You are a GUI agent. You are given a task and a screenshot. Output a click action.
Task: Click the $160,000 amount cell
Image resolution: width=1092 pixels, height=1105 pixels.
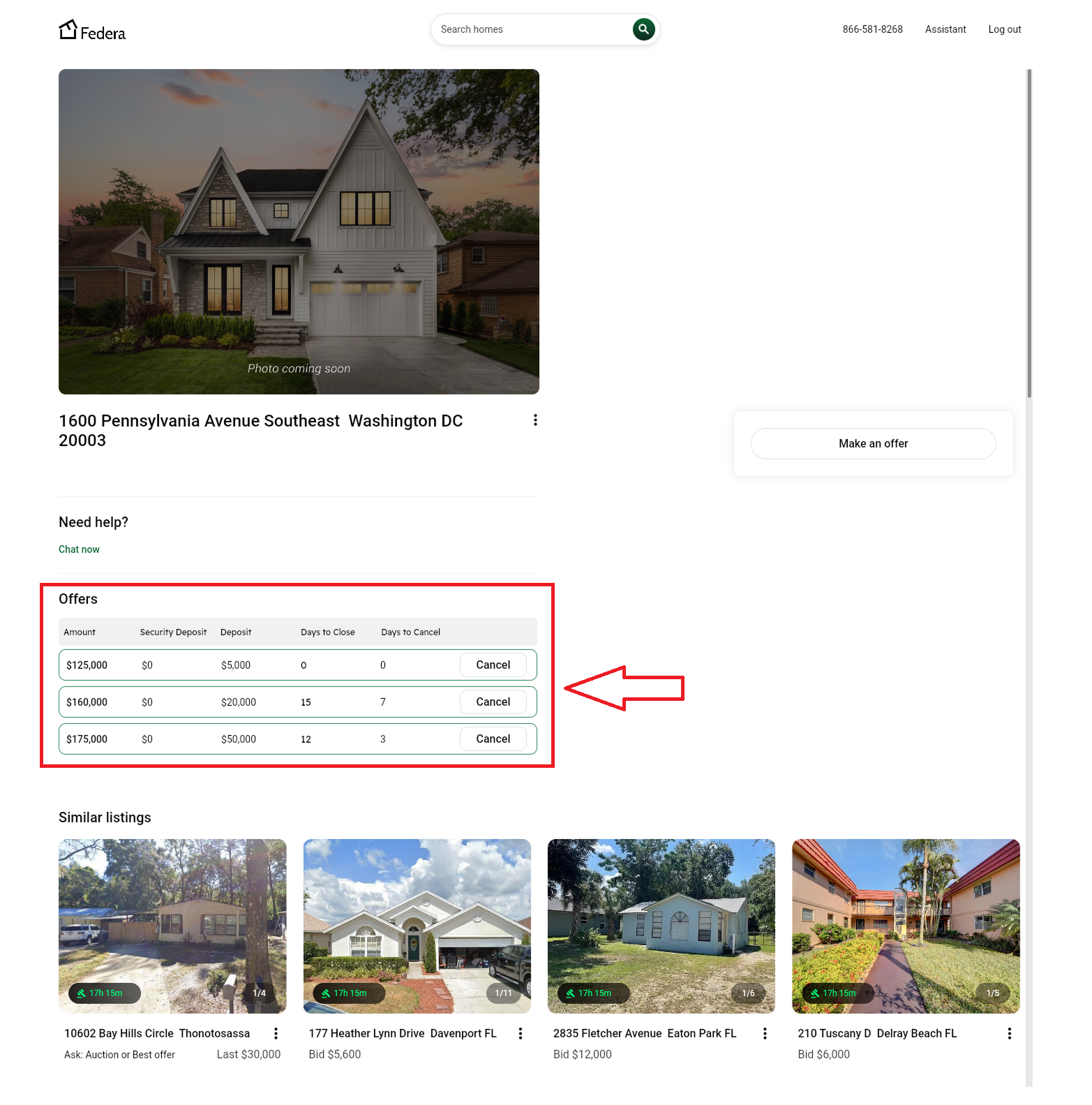pyautogui.click(x=87, y=702)
